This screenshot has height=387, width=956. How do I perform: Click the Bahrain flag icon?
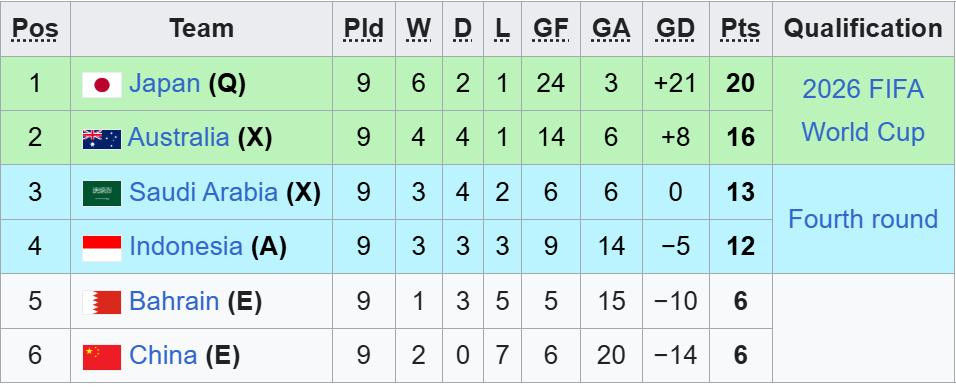[102, 302]
